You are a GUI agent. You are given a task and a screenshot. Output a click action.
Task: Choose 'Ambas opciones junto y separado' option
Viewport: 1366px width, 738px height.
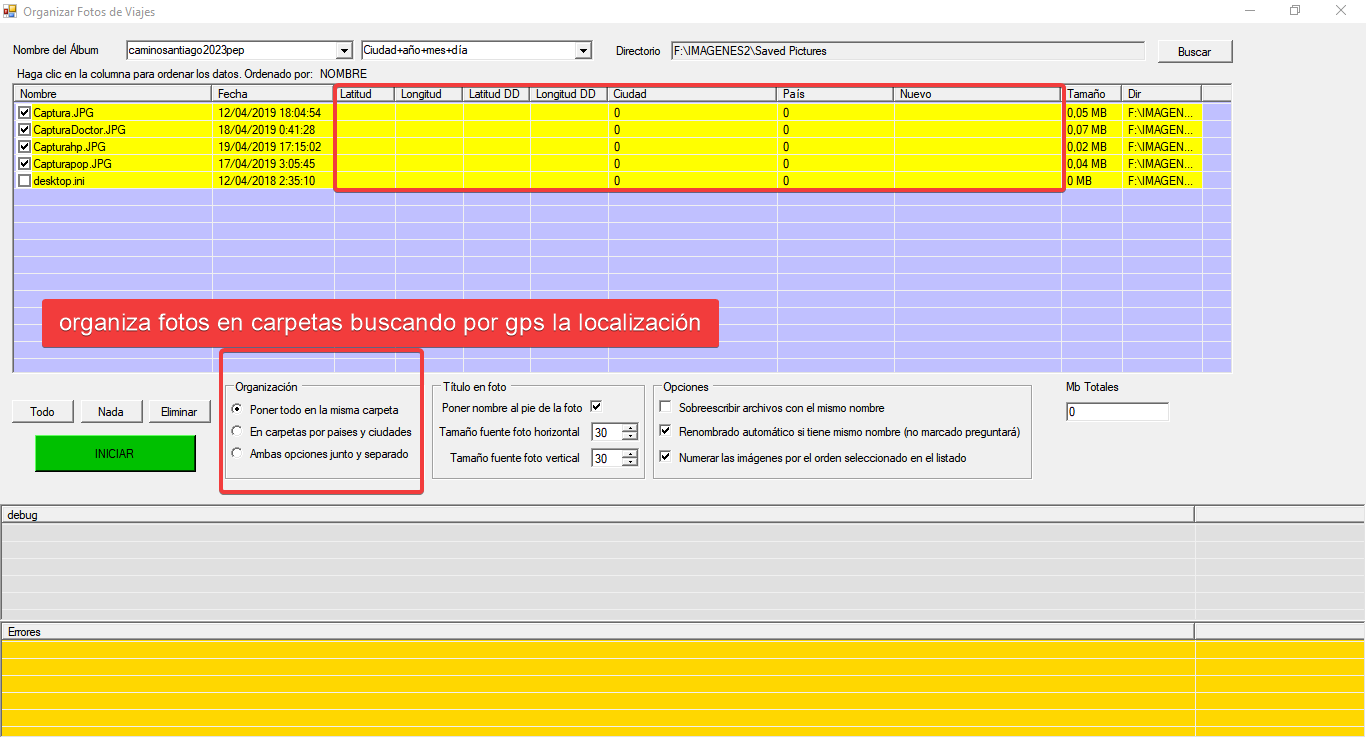coord(236,453)
